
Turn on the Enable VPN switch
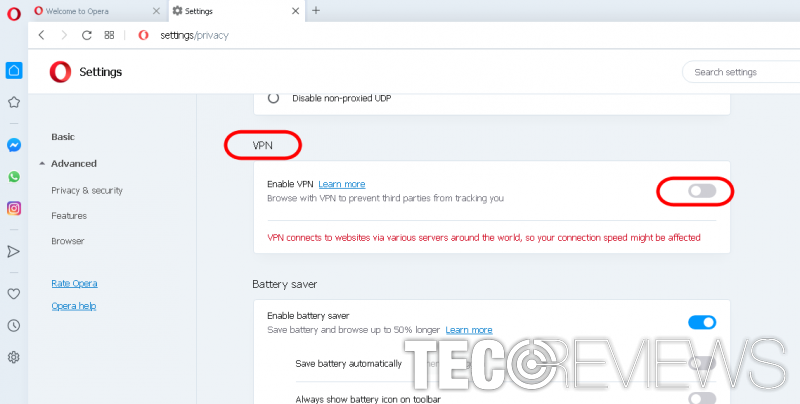pyautogui.click(x=702, y=190)
